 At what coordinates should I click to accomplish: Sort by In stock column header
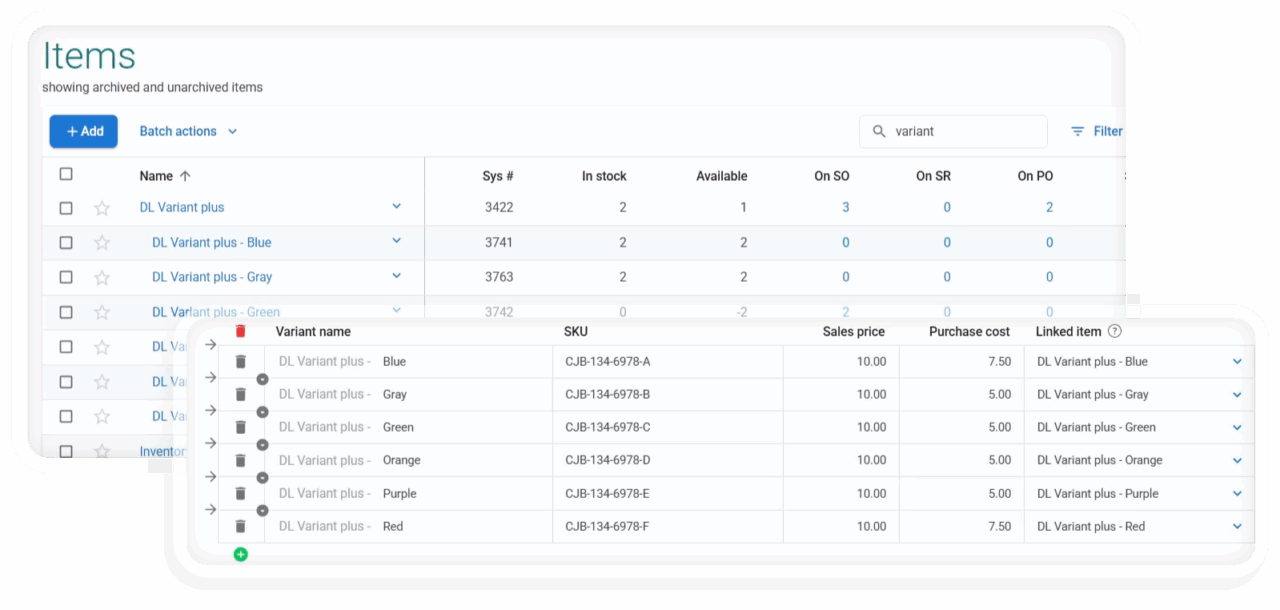[604, 176]
